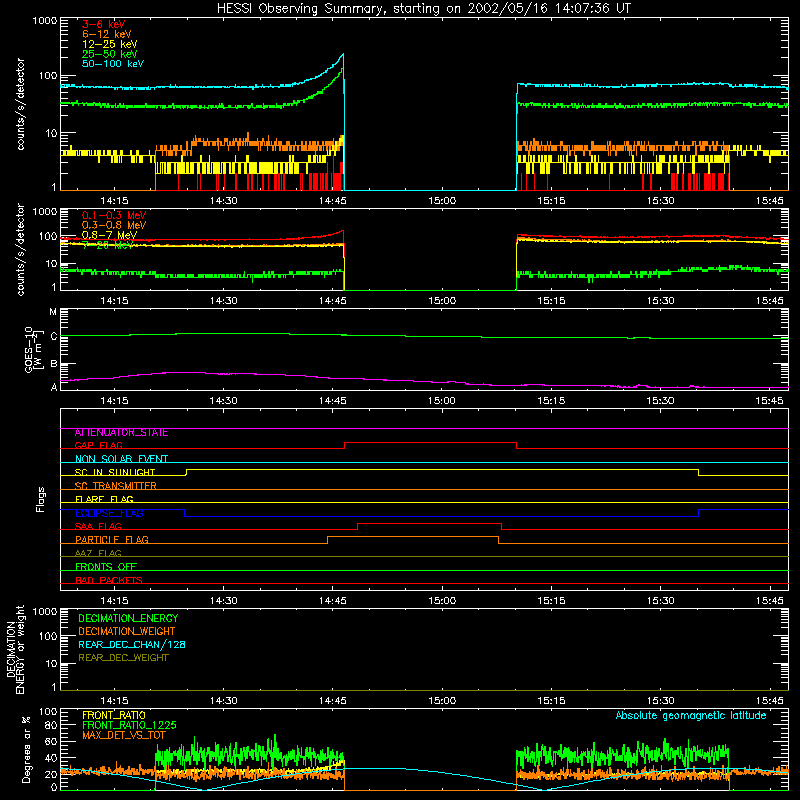This screenshot has width=800, height=800.
Task: Click the M flare class tick label
Action: click(53, 312)
